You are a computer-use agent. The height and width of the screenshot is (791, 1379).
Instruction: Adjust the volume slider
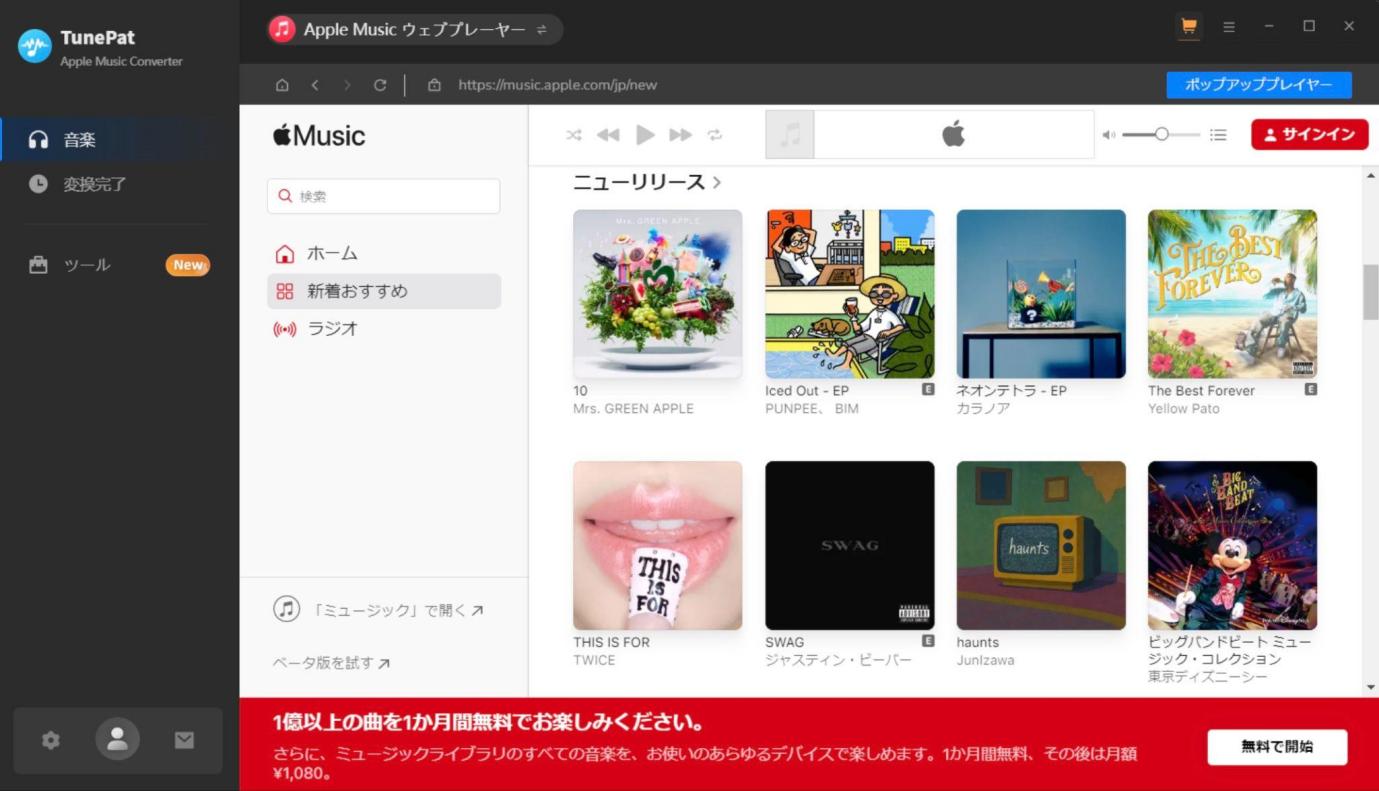coord(1160,134)
